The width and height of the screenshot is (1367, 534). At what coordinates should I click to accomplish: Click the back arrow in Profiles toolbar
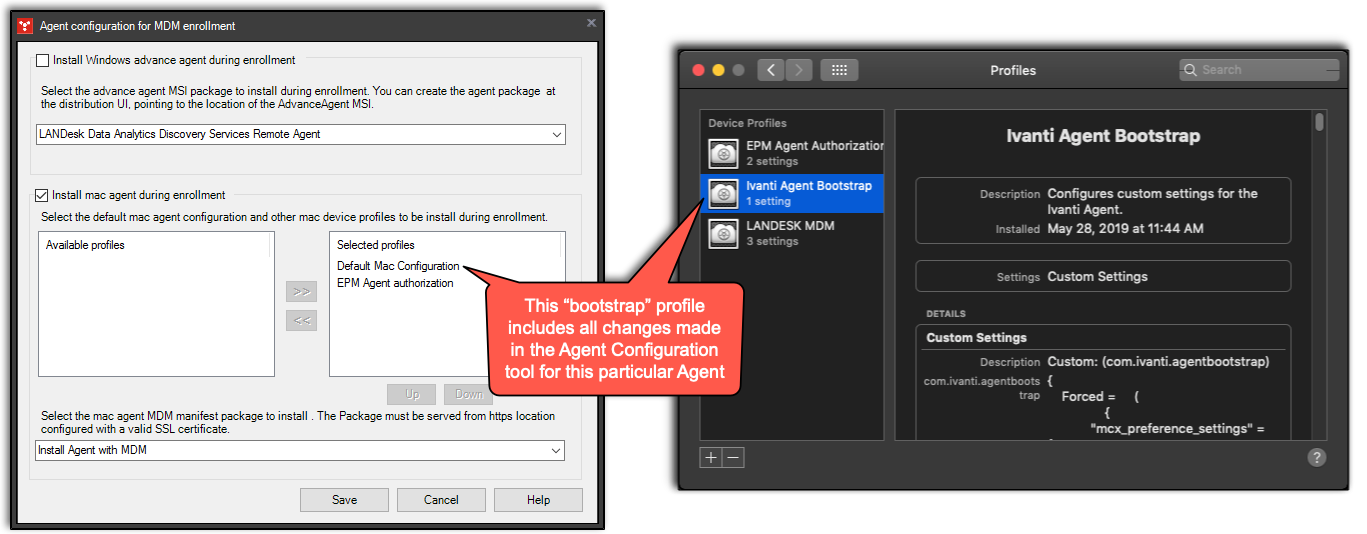(771, 70)
